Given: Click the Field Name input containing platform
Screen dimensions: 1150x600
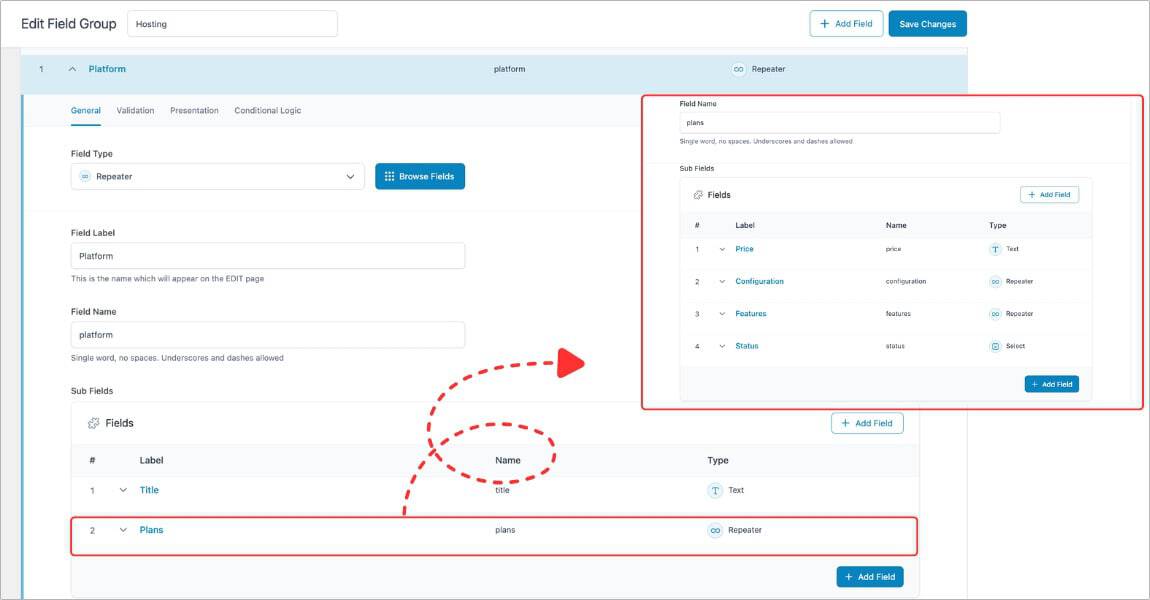Looking at the screenshot, I should 268,335.
